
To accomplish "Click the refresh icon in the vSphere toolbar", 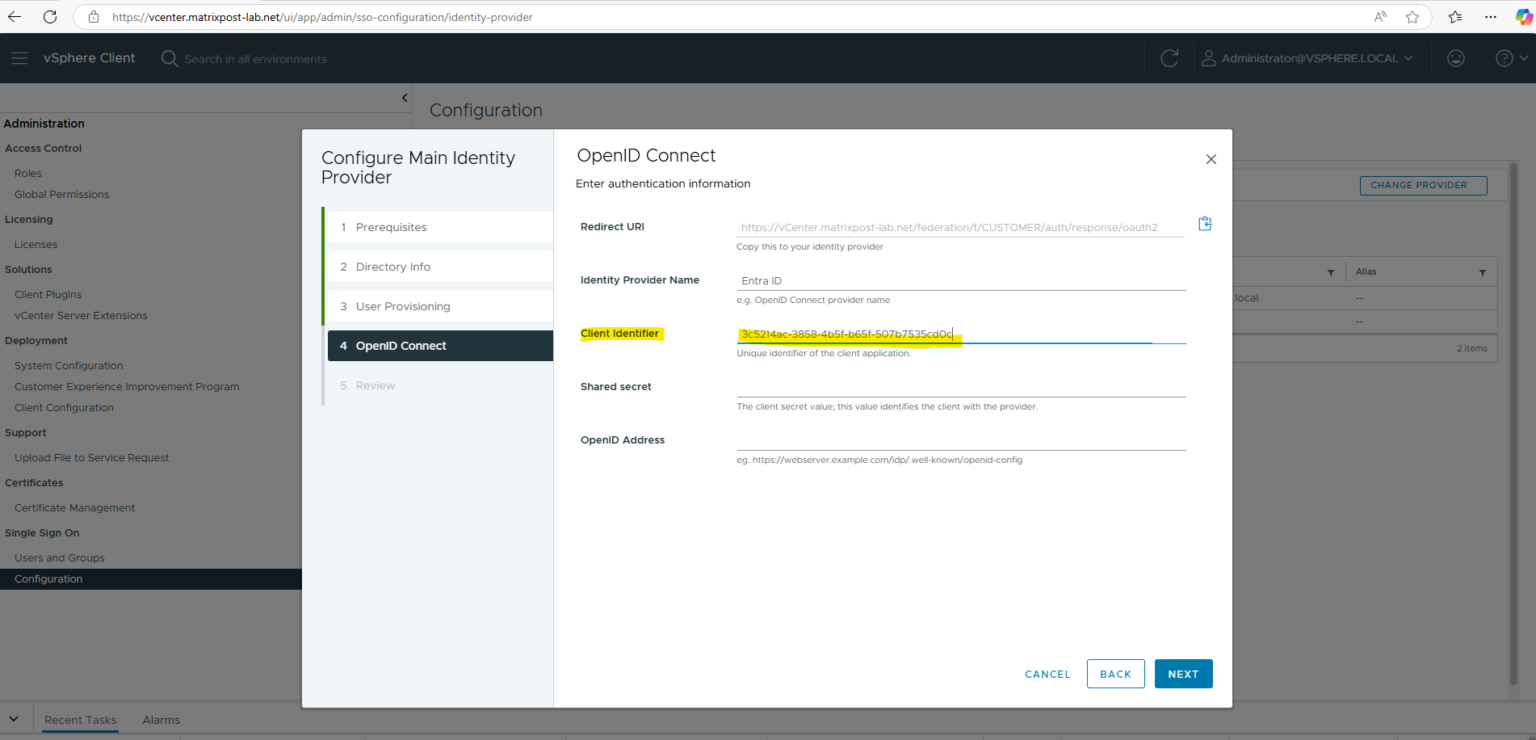I will (1169, 58).
